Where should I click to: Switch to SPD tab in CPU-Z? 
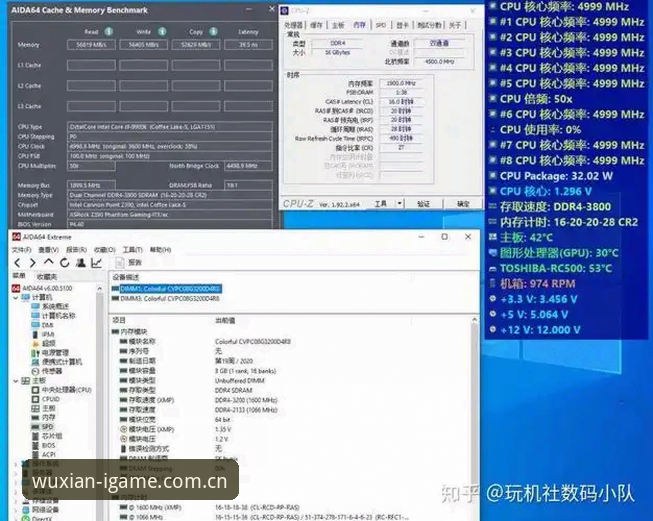(381, 25)
